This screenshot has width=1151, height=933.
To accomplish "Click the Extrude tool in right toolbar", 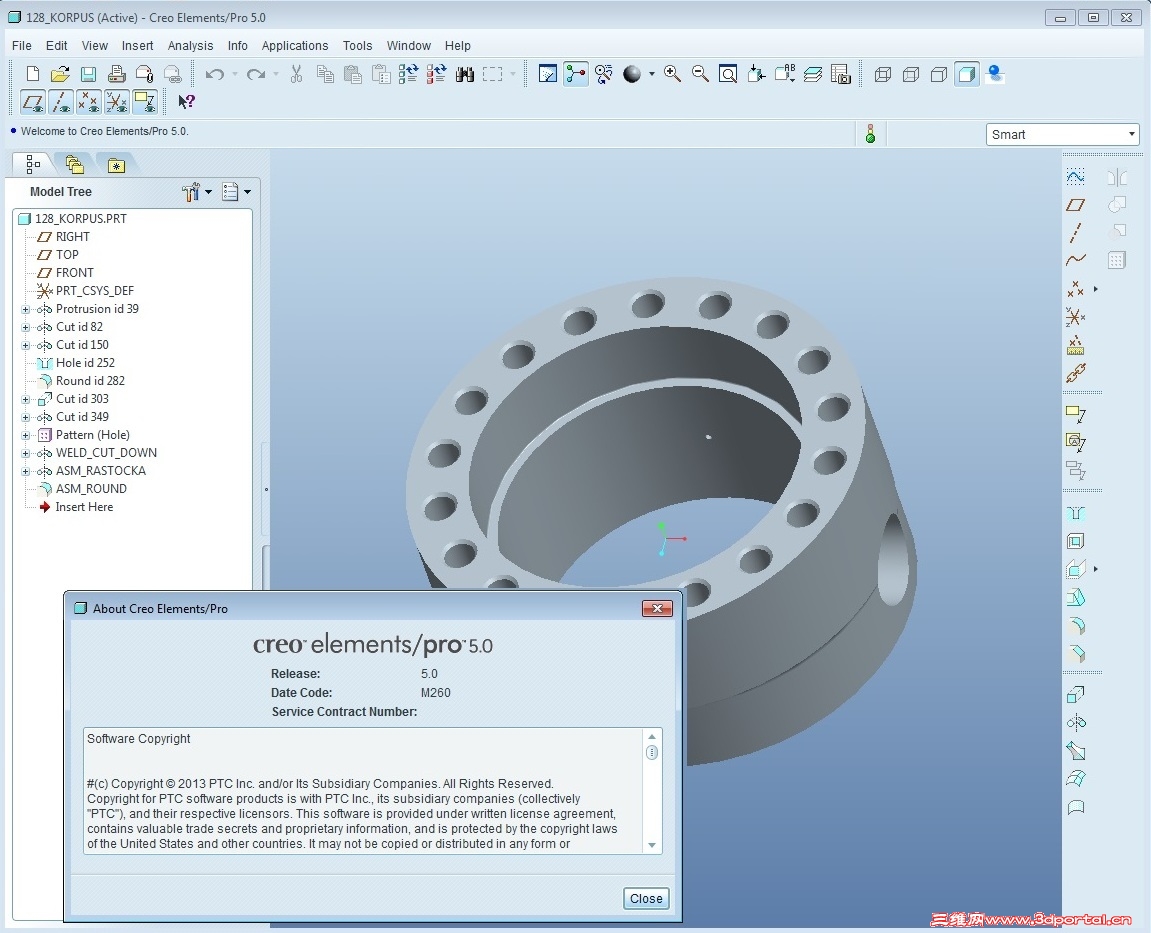I will (1075, 694).
